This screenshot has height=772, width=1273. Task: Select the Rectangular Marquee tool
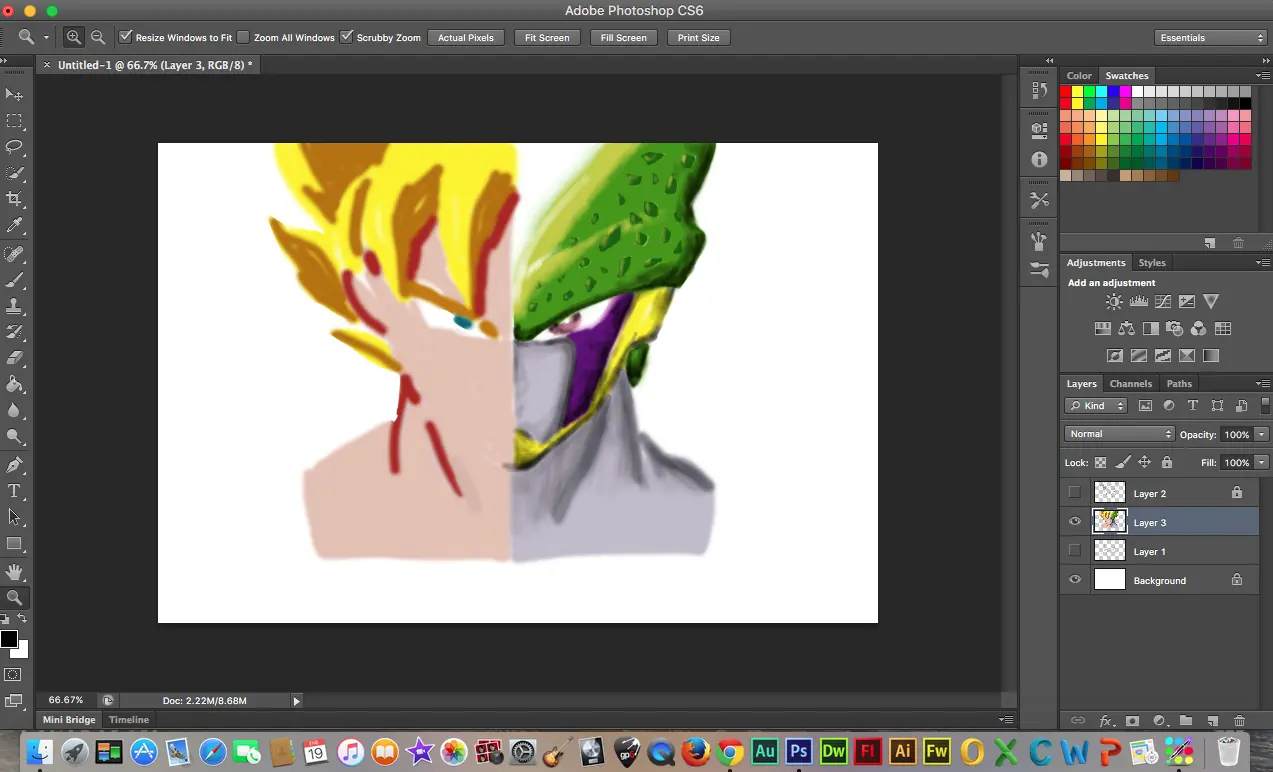coord(14,121)
